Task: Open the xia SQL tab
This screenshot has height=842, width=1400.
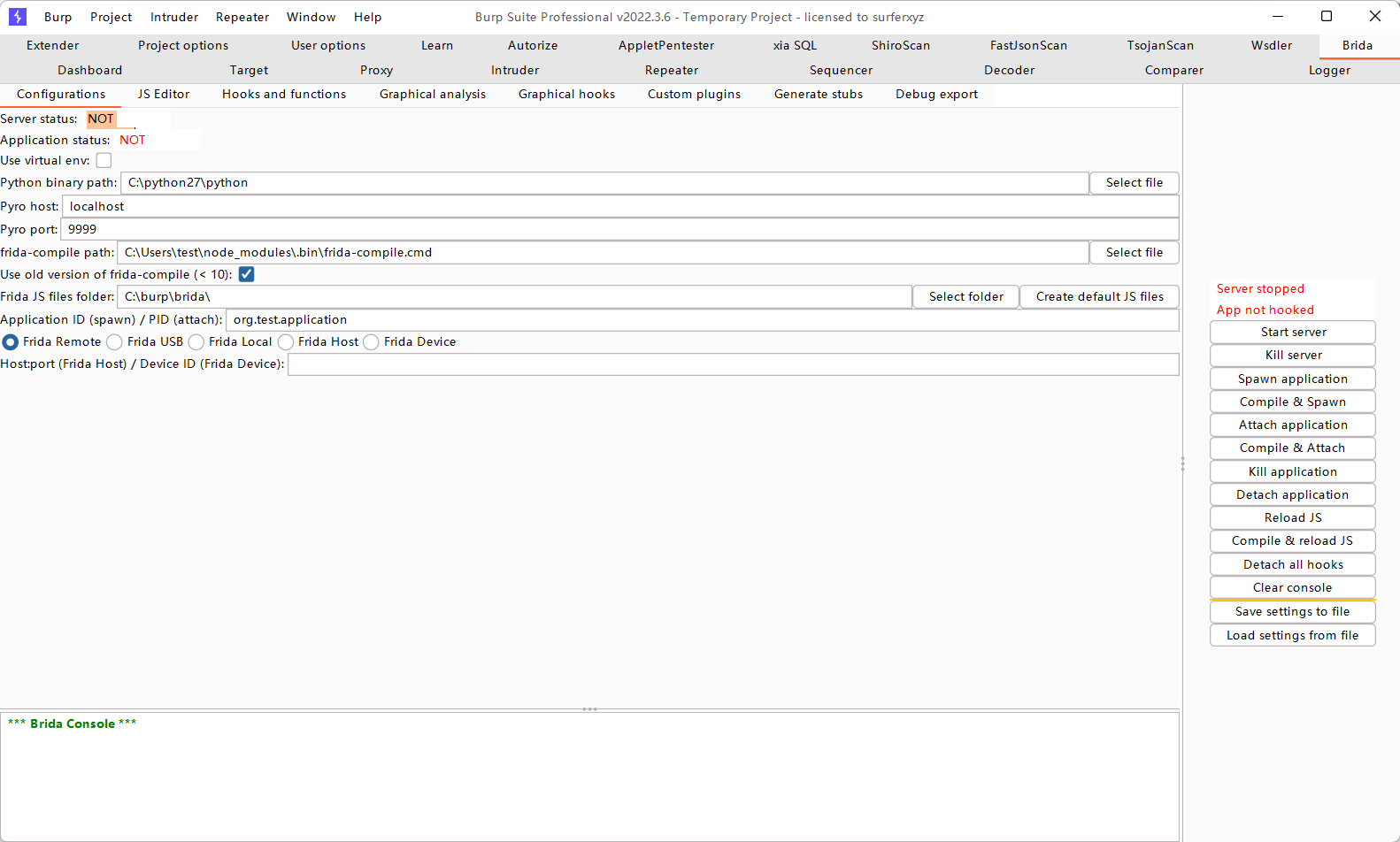Action: coord(796,46)
